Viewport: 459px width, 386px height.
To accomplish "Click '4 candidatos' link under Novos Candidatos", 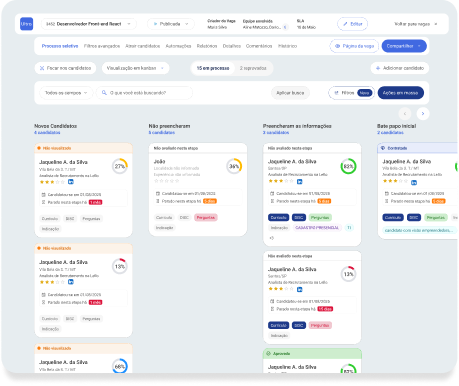I will (x=47, y=132).
